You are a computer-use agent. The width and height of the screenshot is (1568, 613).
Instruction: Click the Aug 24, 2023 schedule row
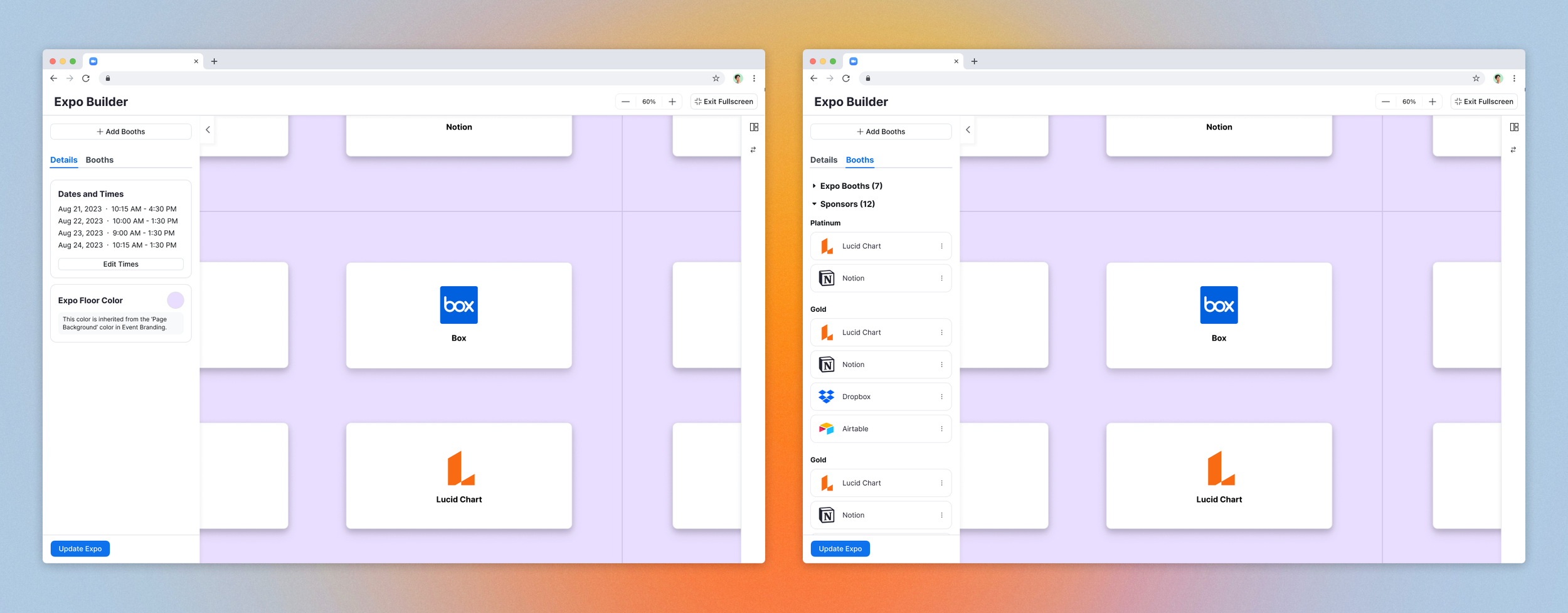coord(117,245)
